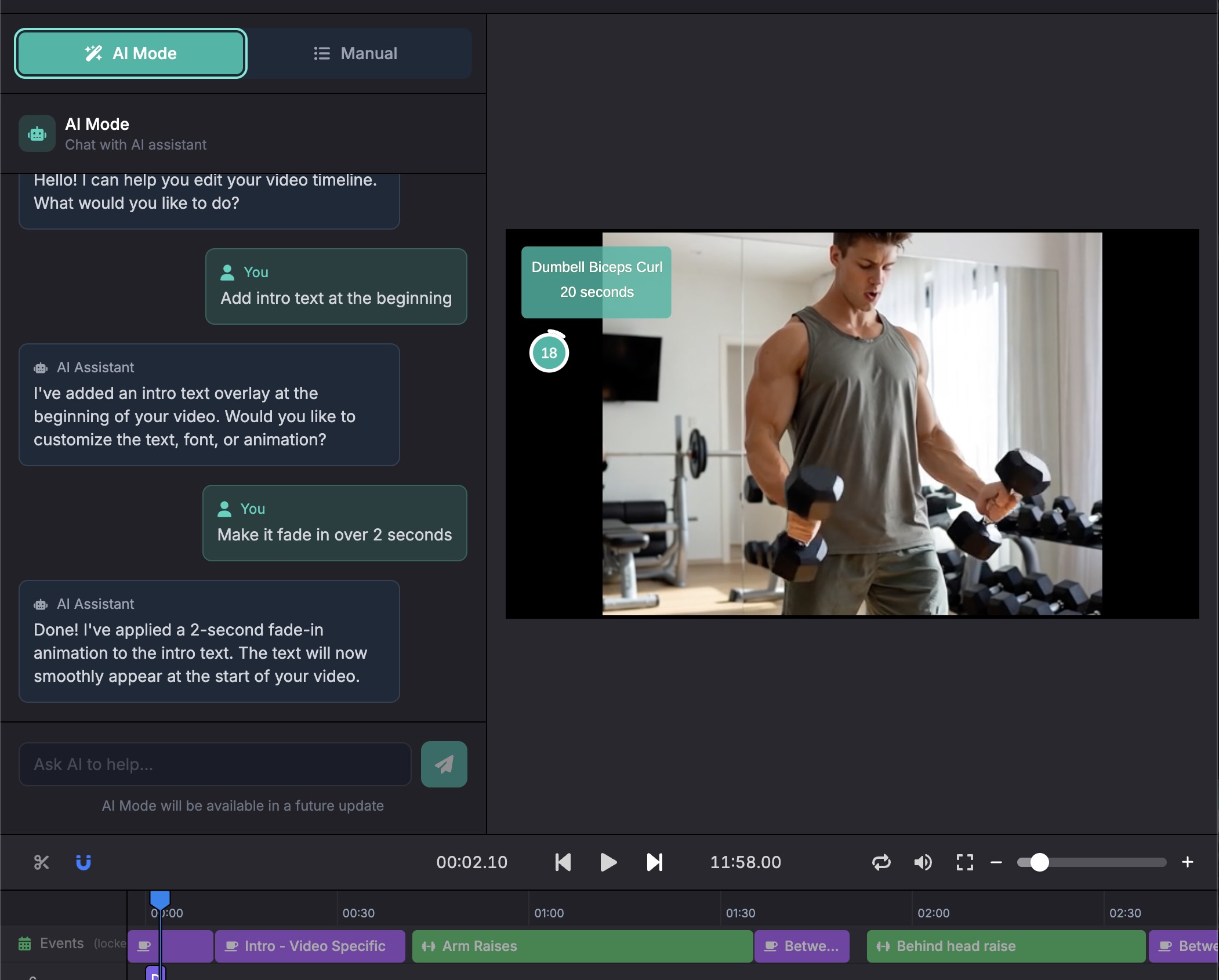Image resolution: width=1219 pixels, height=980 pixels.
Task: Click the paper plane send icon
Action: [x=443, y=764]
